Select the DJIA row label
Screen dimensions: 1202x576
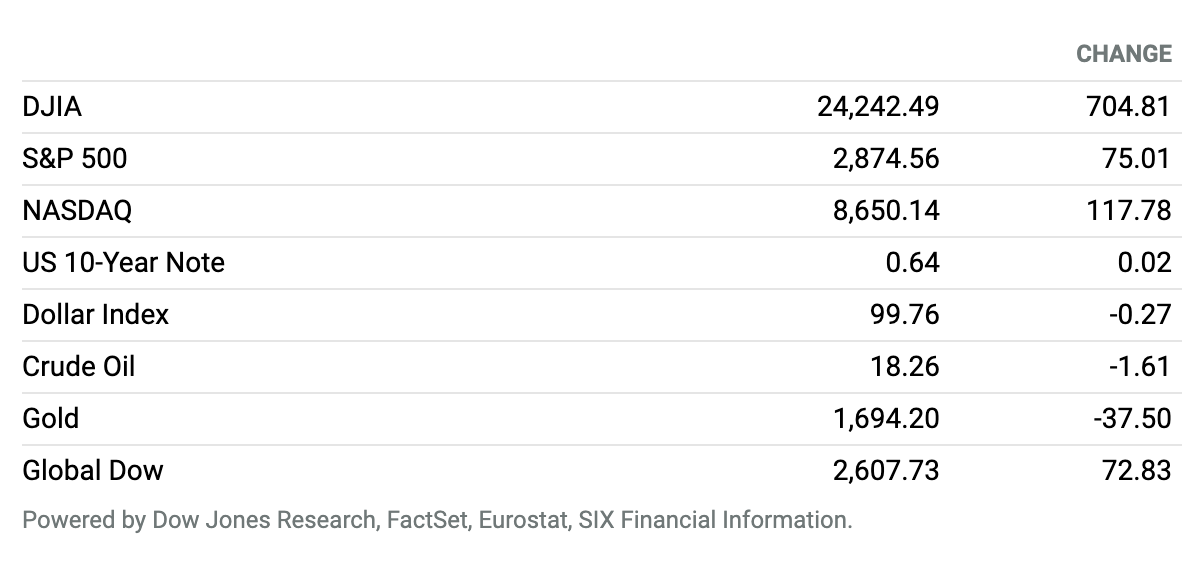(52, 106)
